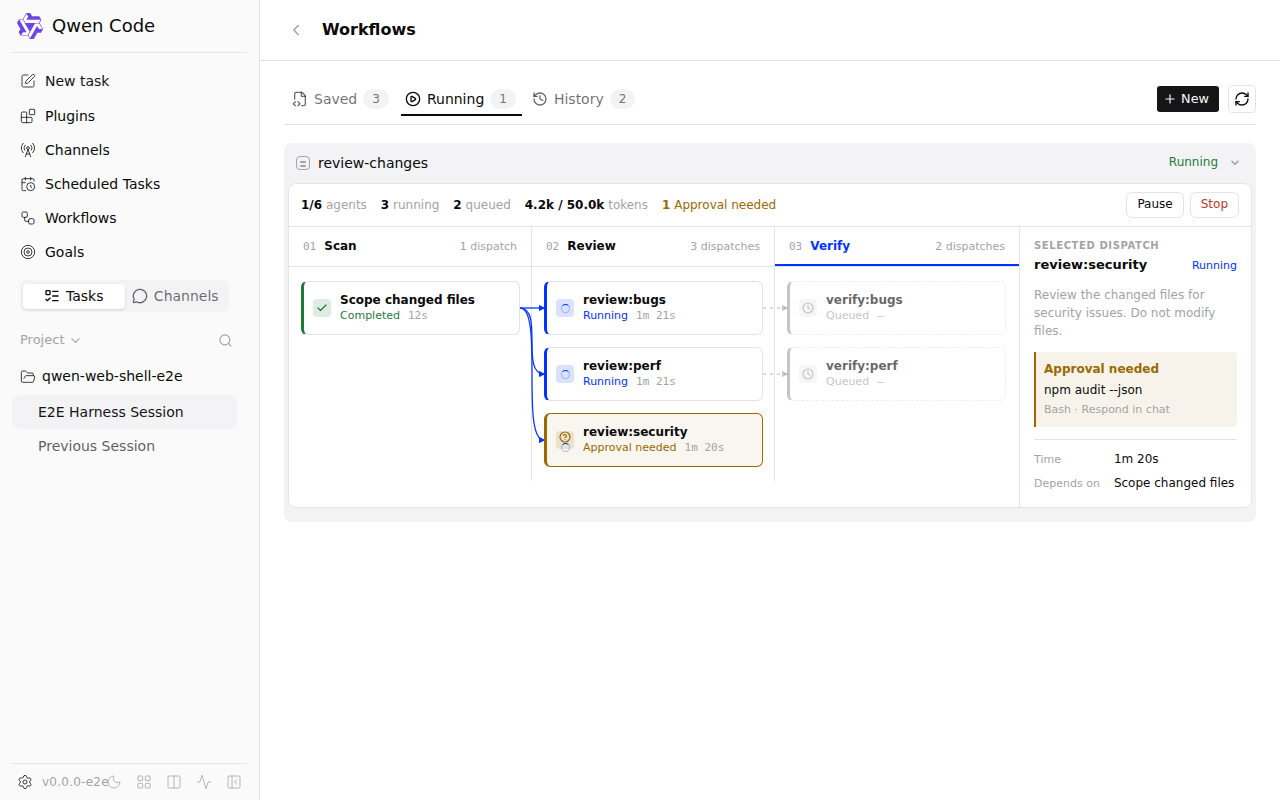Click the Workflows icon in sidebar

click(x=28, y=218)
